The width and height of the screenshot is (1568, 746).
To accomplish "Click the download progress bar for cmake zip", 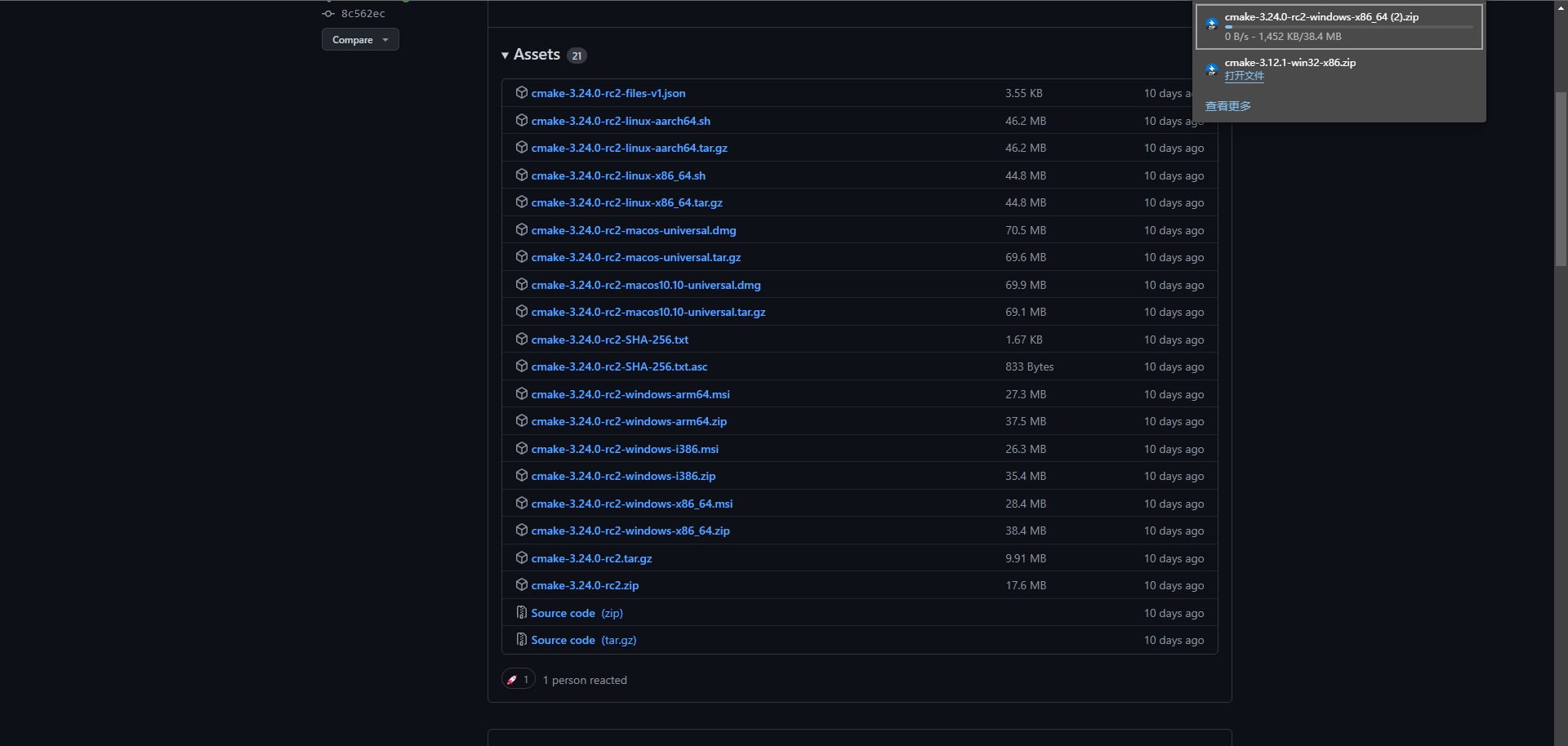I will pyautogui.click(x=1349, y=27).
